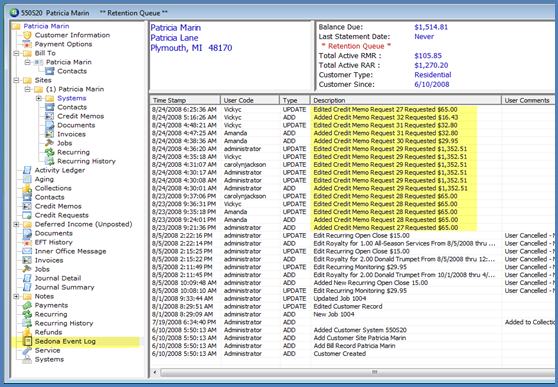Click the Service wrench icon
Image resolution: width=558 pixels, height=387 pixels.
click(27, 350)
